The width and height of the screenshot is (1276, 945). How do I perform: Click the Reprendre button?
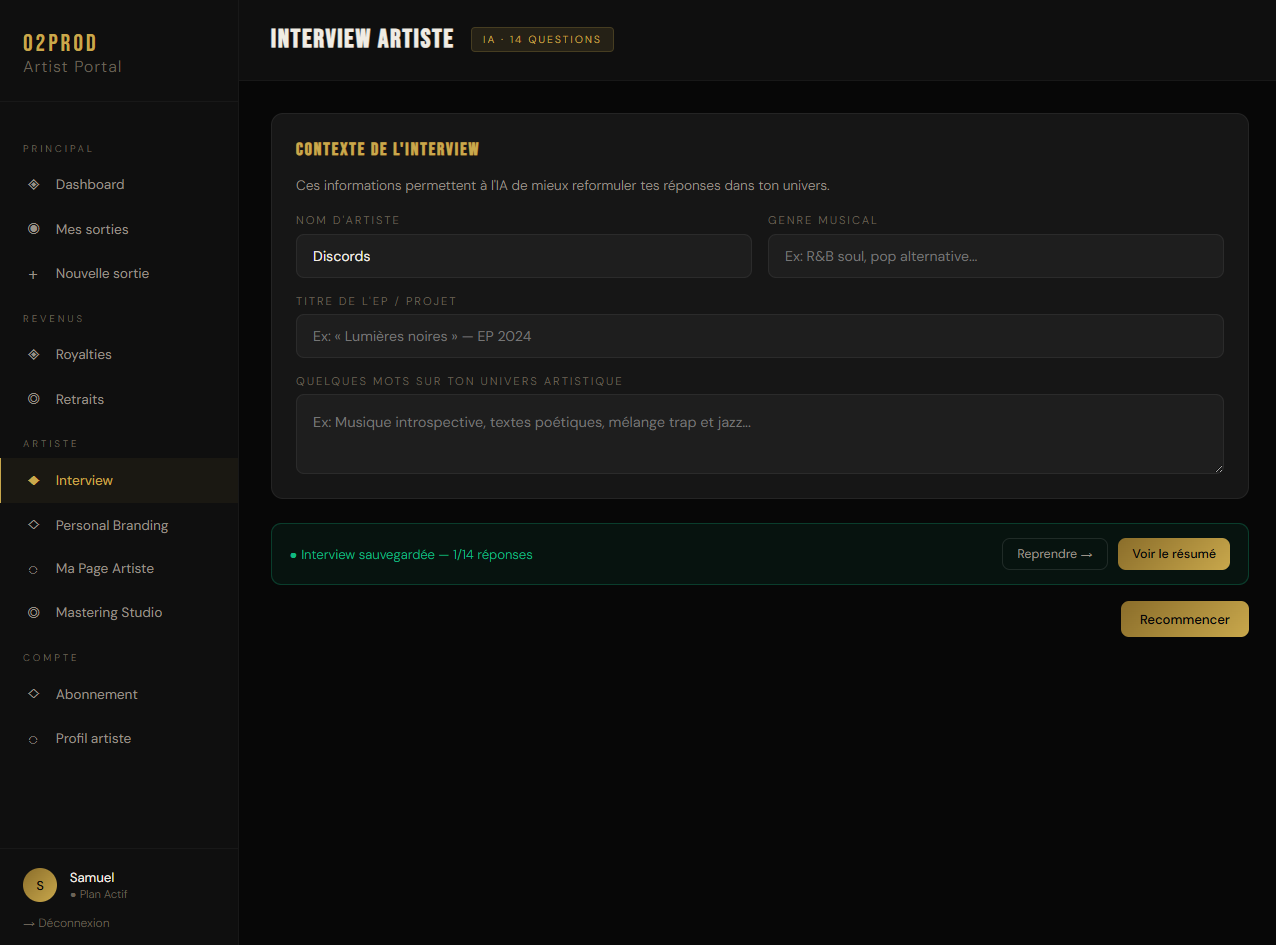[x=1055, y=554]
